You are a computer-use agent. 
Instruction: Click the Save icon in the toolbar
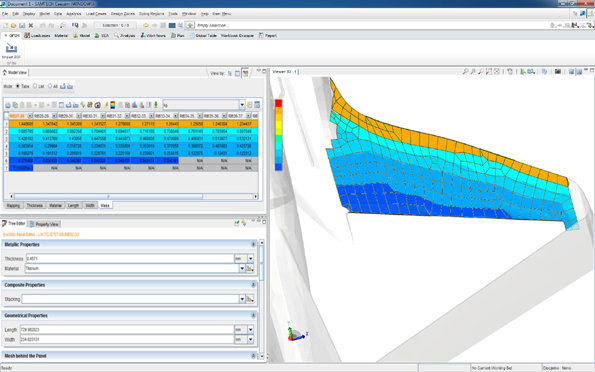point(22,25)
